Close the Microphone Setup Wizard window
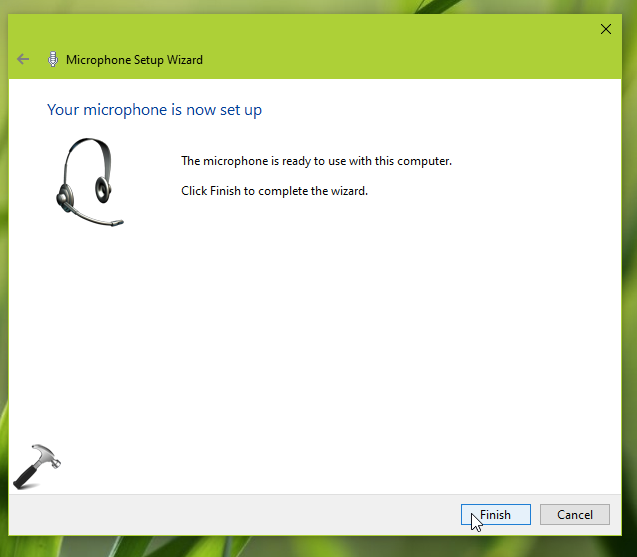 [605, 29]
